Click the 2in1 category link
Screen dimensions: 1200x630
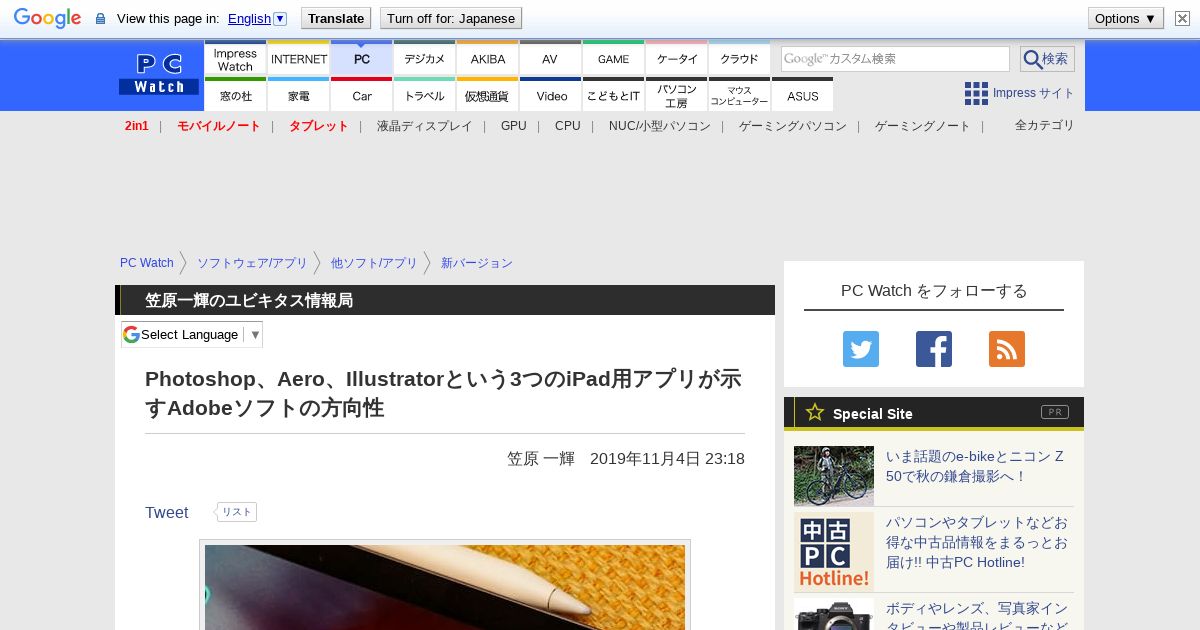tap(137, 126)
